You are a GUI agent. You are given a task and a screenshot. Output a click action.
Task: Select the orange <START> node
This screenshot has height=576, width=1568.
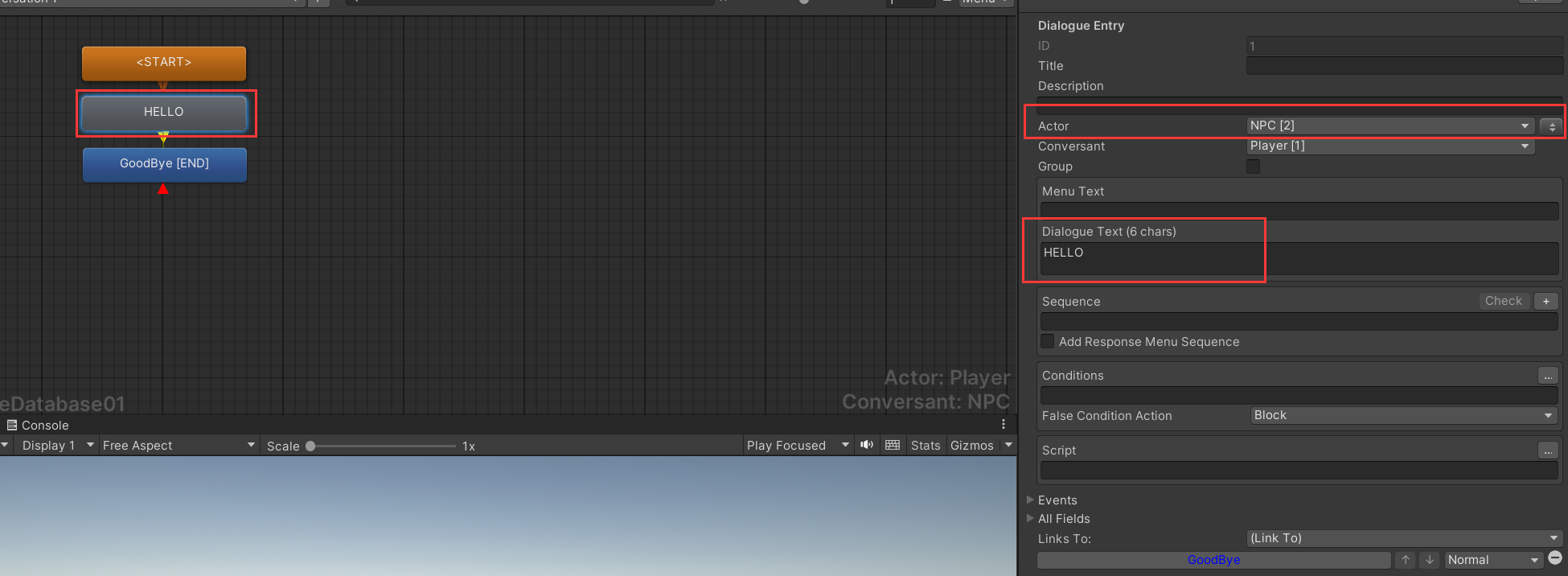click(164, 63)
